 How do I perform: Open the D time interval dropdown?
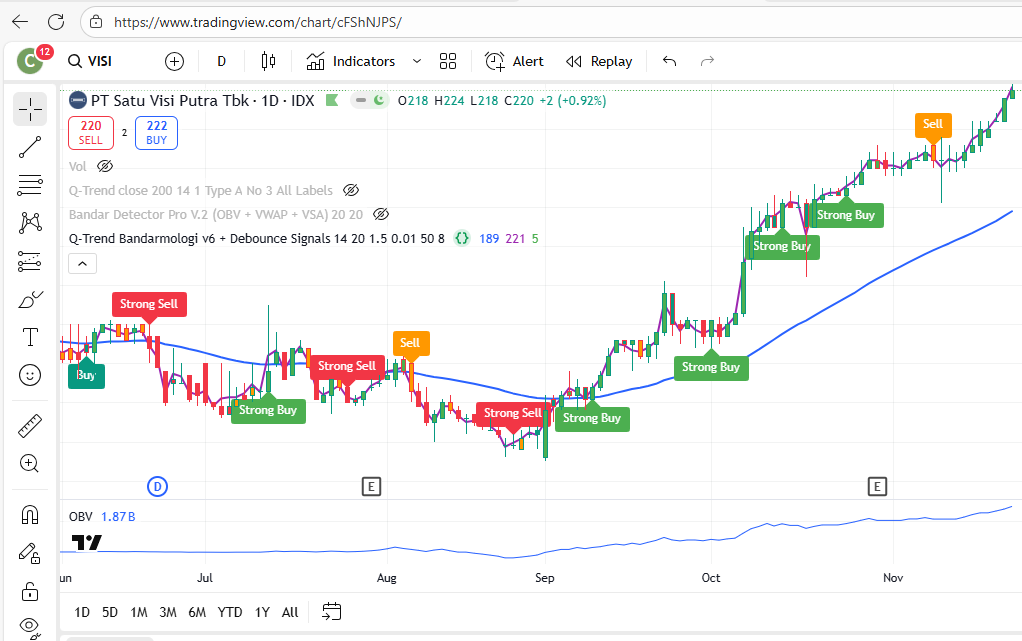pyautogui.click(x=221, y=61)
